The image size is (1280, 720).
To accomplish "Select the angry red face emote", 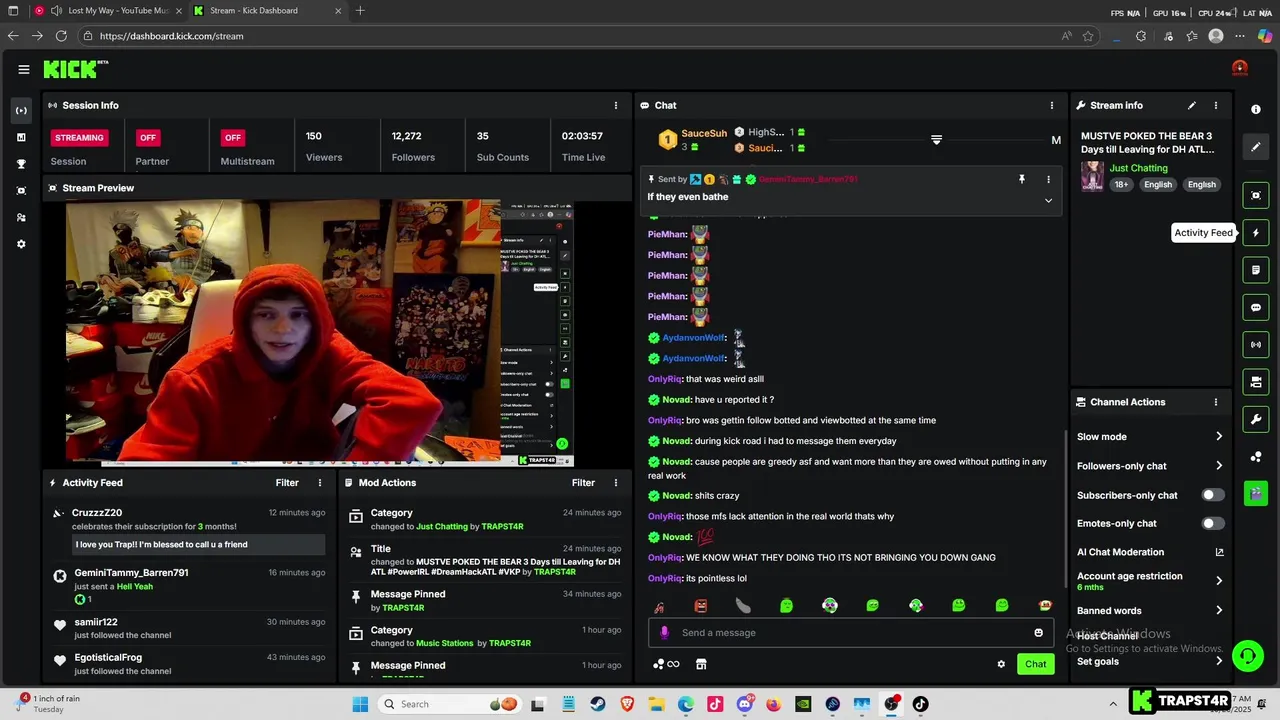I will pos(701,606).
